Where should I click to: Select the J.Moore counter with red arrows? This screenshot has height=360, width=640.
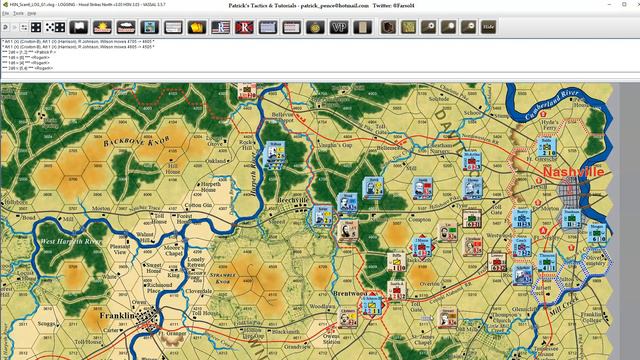point(422,247)
